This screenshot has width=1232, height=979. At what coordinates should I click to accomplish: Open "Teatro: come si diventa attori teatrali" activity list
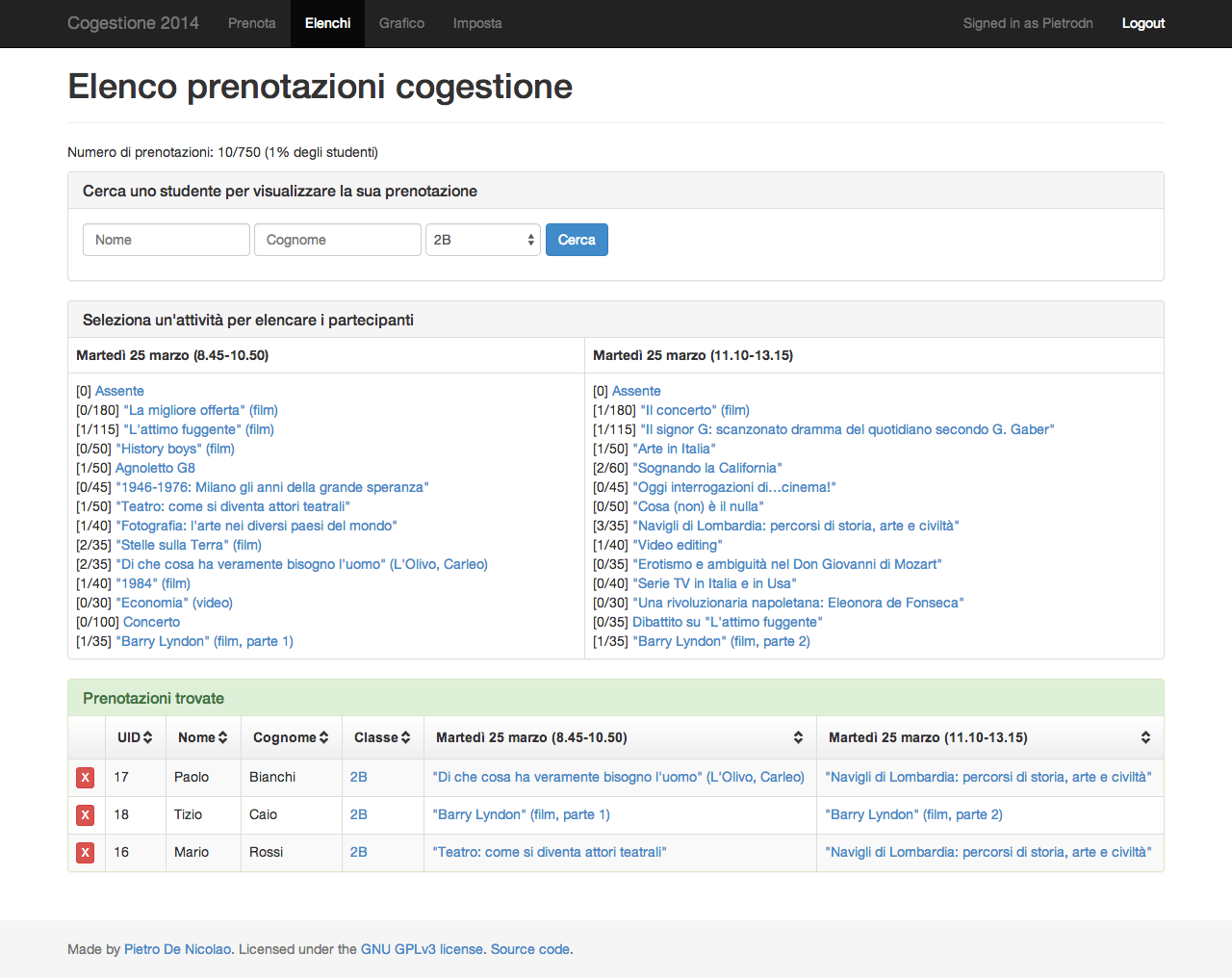point(233,506)
